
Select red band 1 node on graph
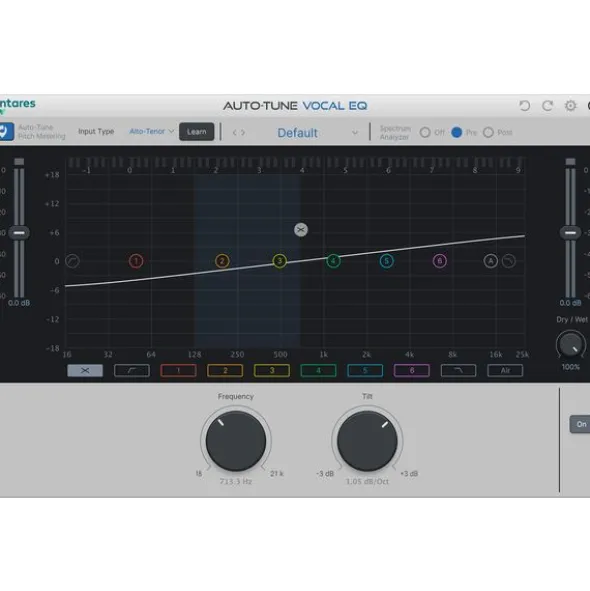pyautogui.click(x=136, y=261)
